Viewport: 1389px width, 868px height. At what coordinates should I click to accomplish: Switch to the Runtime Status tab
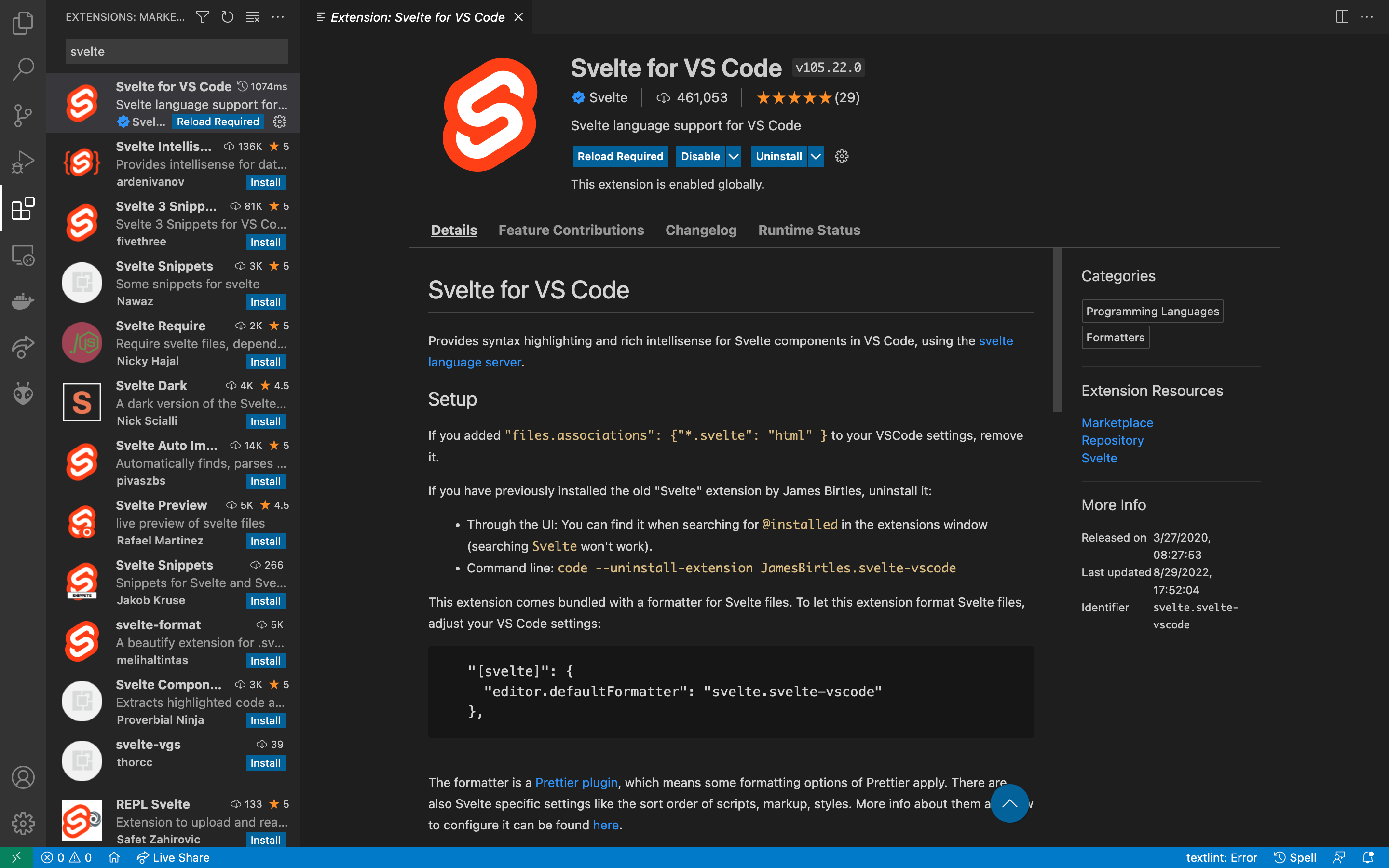coord(809,230)
